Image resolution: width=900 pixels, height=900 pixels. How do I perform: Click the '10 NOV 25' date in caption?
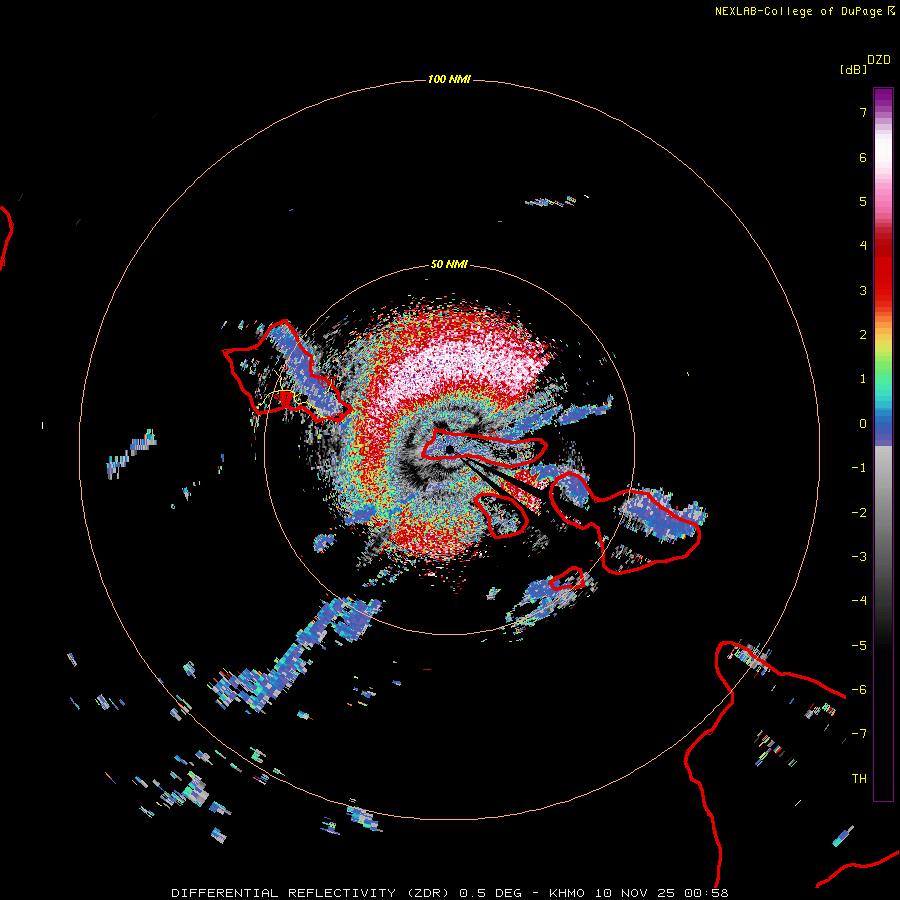(634, 893)
